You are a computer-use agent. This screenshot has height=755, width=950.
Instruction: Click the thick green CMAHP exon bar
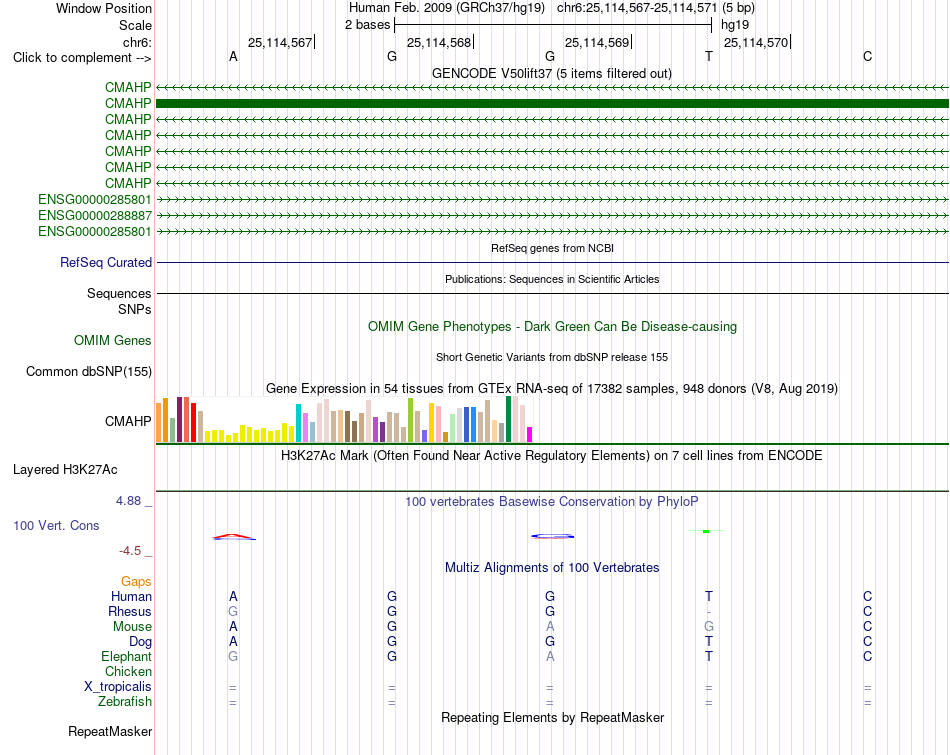553,104
